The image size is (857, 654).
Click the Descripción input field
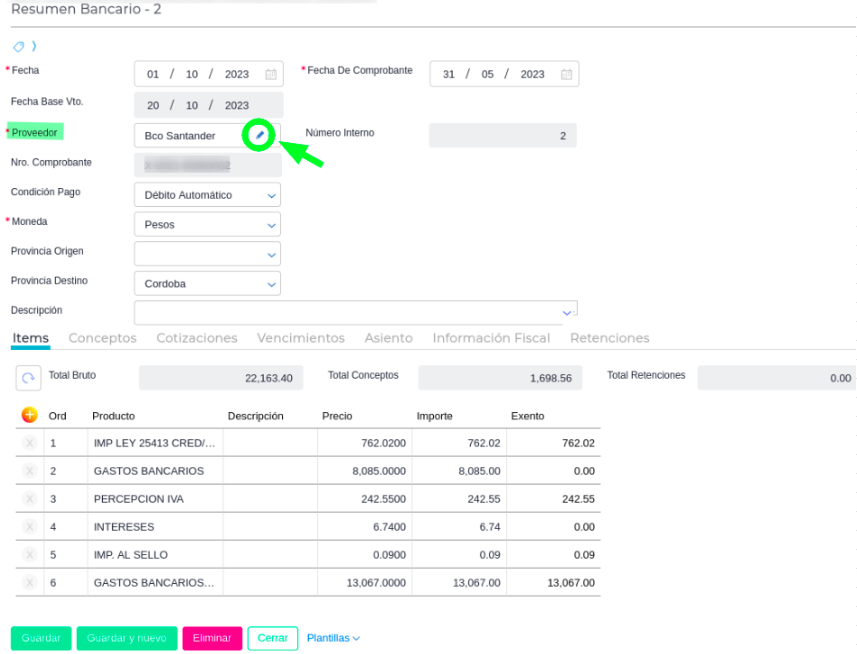350,312
